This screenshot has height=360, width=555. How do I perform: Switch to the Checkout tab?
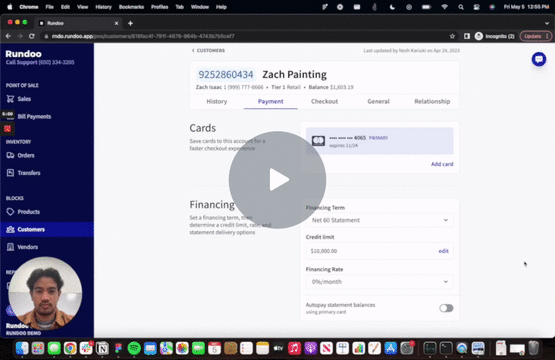324,101
